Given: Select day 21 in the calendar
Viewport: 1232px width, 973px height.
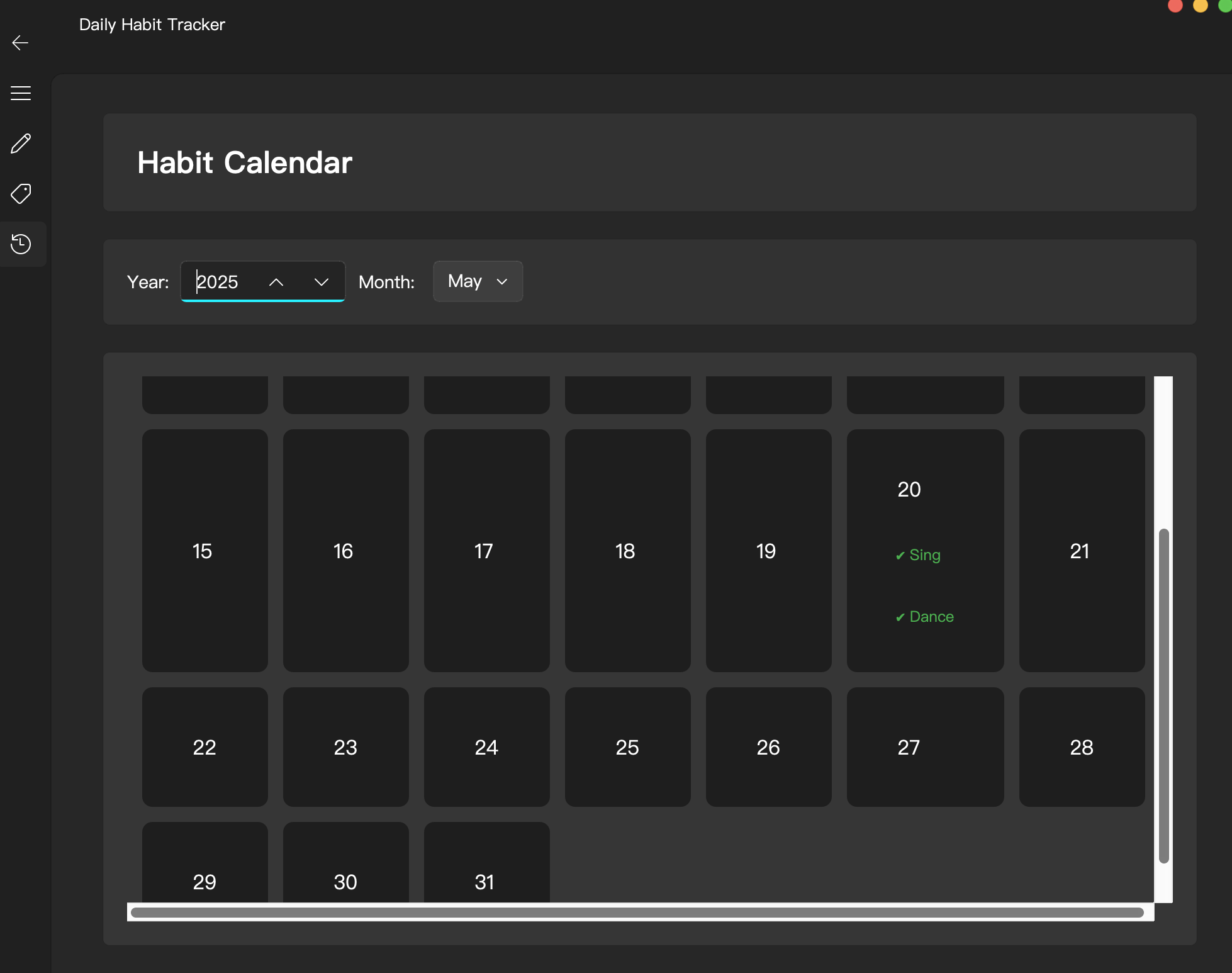Looking at the screenshot, I should click(1082, 551).
